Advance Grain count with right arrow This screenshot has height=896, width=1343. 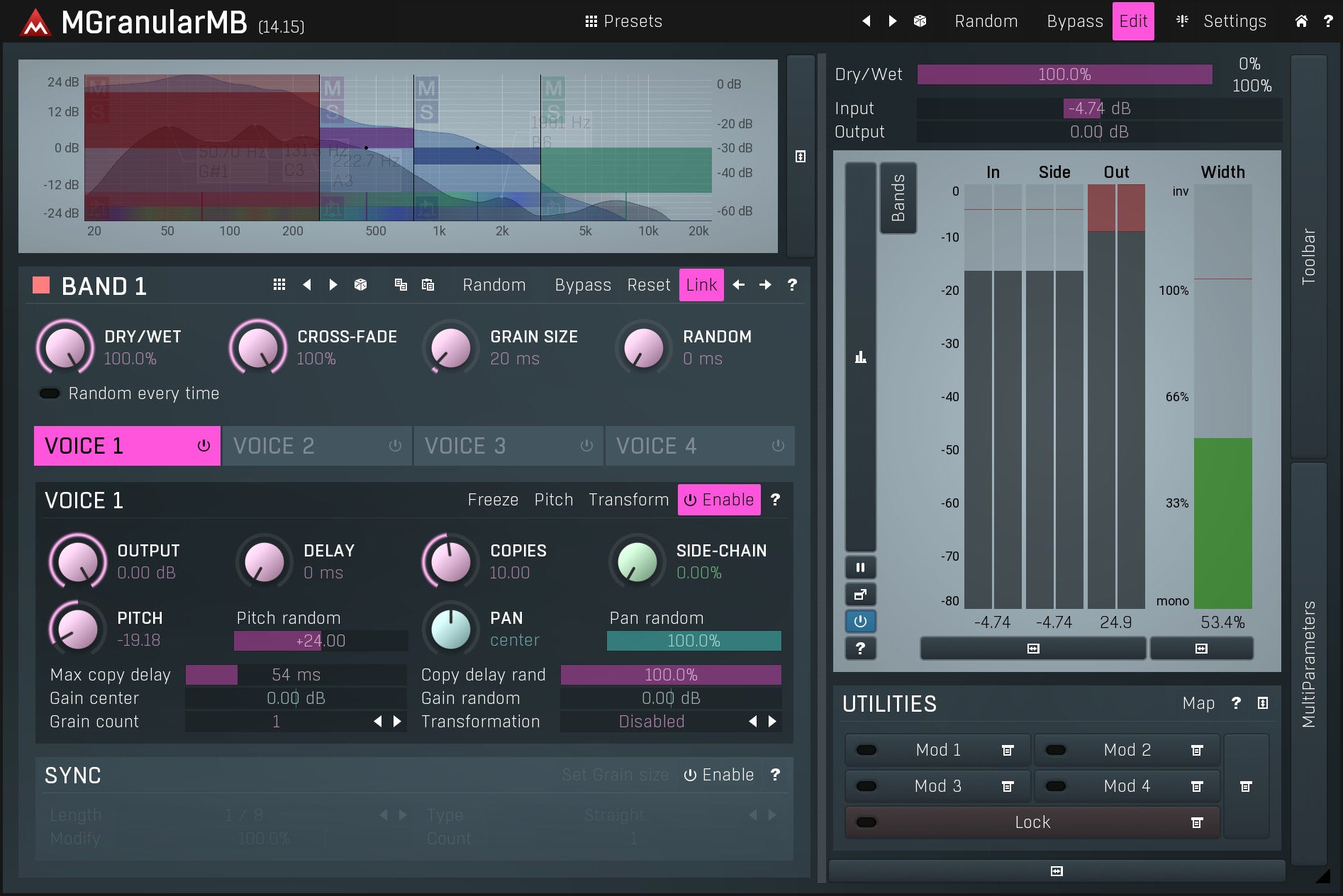398,722
